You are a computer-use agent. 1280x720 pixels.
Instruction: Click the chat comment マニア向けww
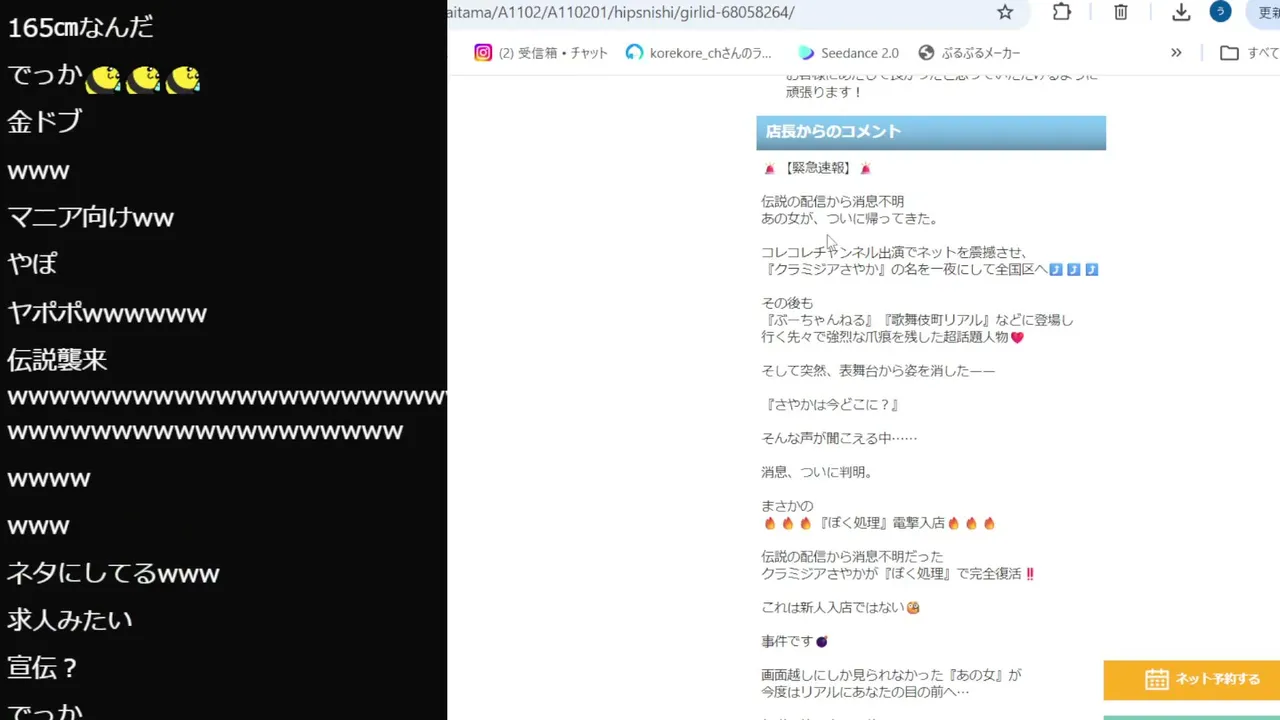[x=91, y=217]
